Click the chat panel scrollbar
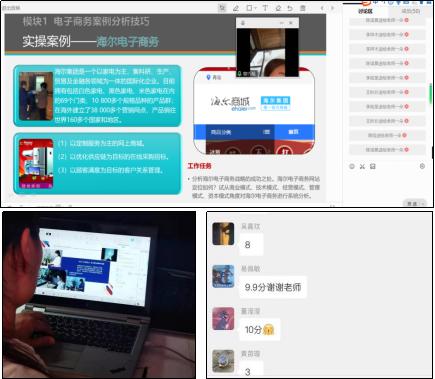435x379 pixels. pos(430,93)
